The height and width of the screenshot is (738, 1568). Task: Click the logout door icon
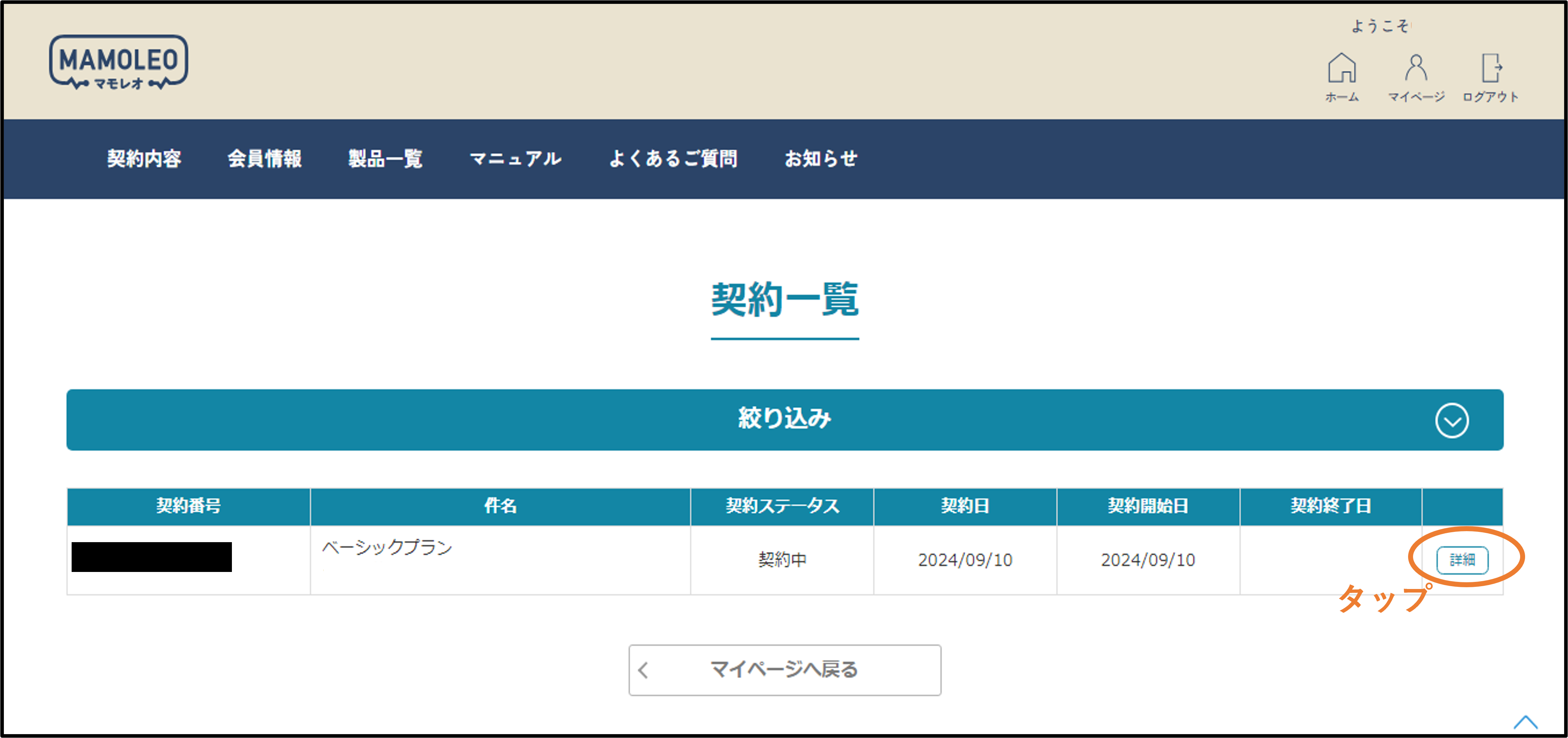[1491, 68]
